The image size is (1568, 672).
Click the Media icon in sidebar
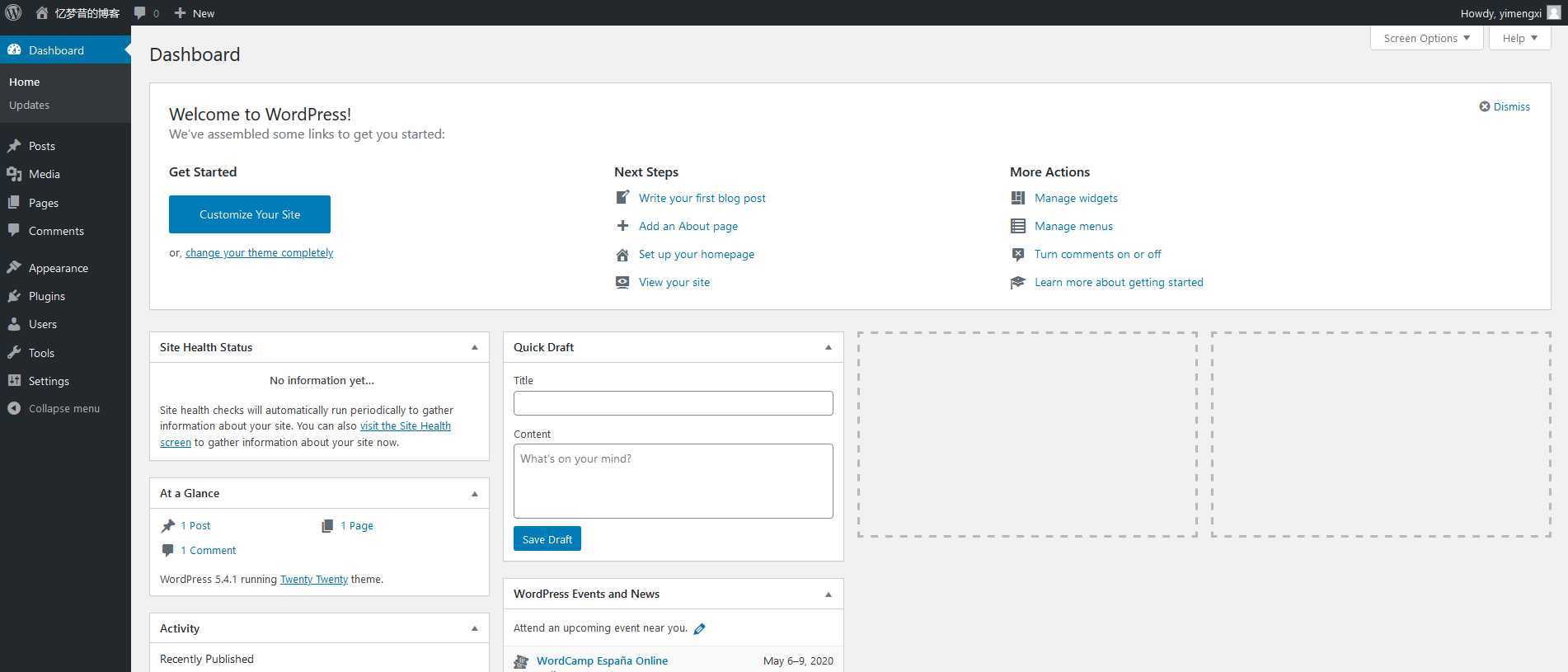click(x=14, y=174)
